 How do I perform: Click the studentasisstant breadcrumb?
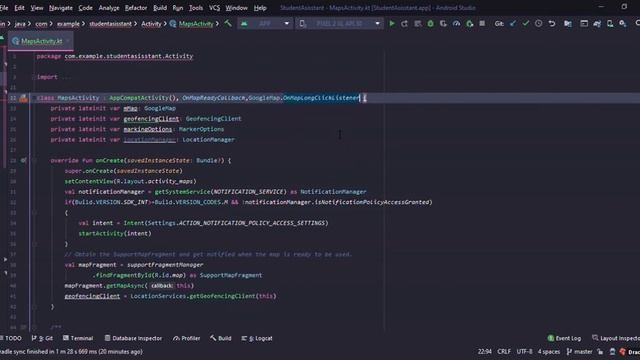[x=110, y=24]
